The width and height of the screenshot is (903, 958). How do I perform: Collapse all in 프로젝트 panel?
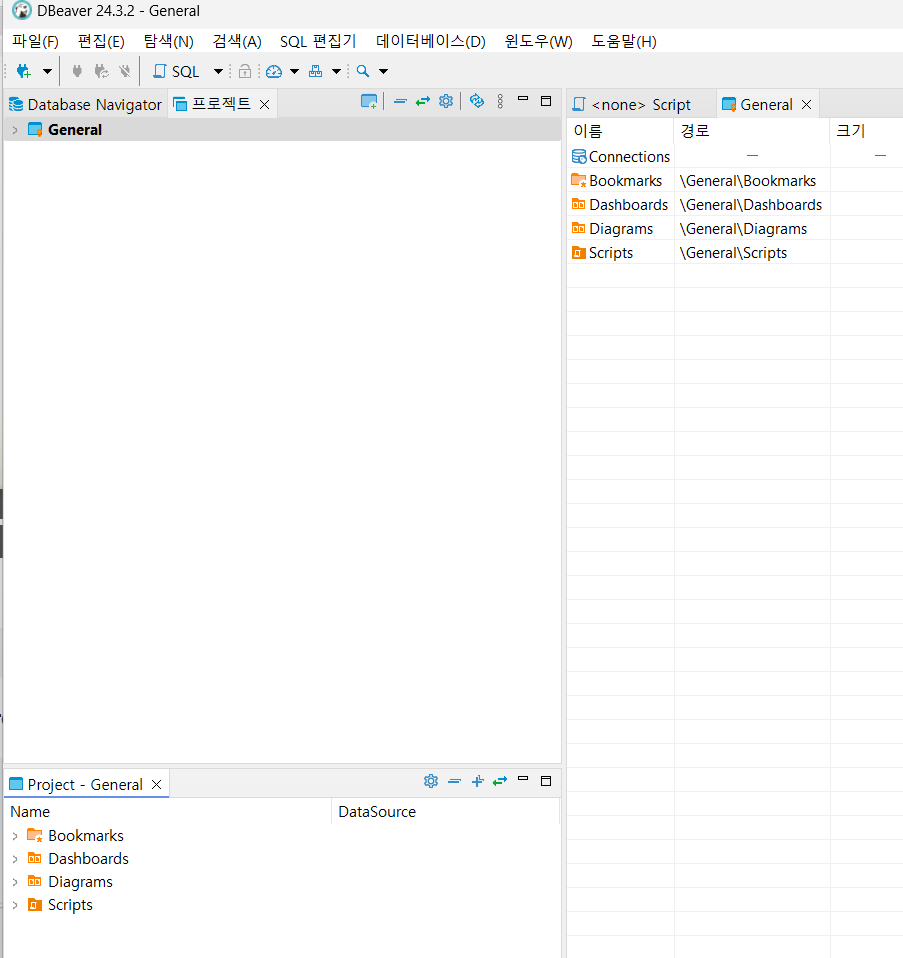coord(400,101)
